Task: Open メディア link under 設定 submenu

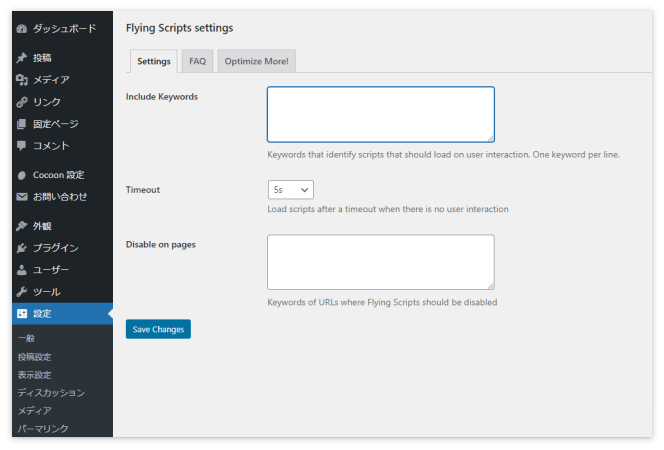Action: tap(35, 411)
